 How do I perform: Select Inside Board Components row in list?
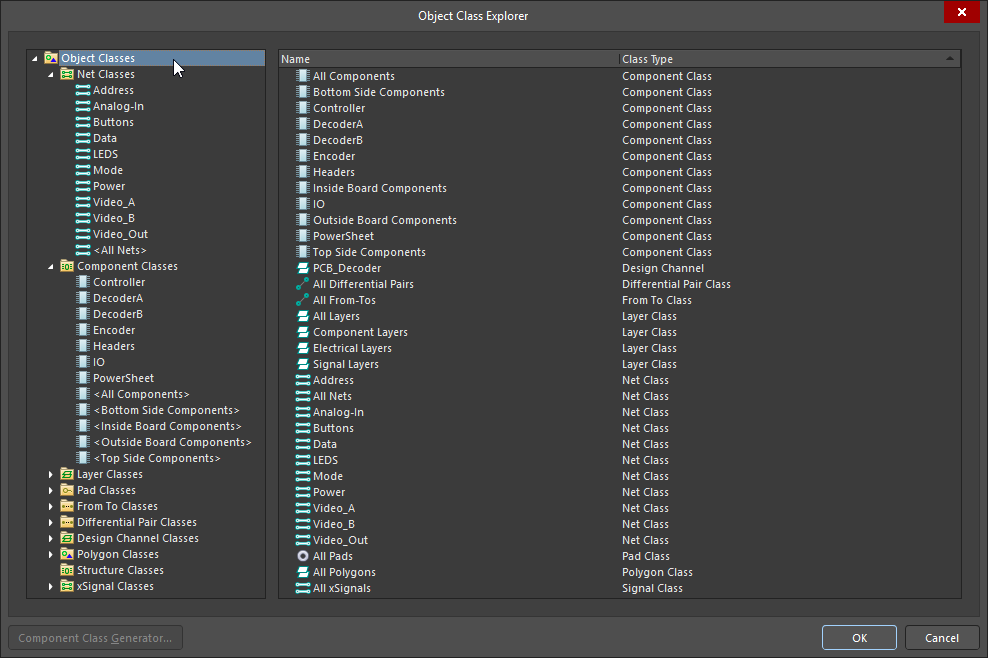coord(619,188)
